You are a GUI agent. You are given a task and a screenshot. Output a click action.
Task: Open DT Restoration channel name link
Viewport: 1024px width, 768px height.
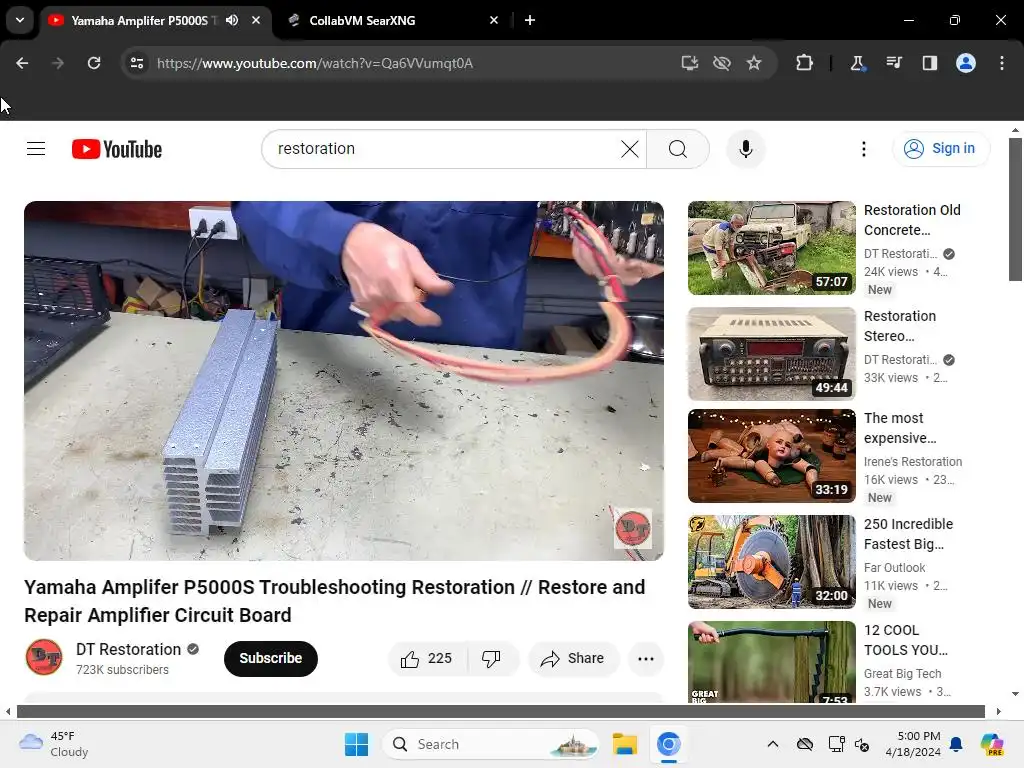[x=129, y=649]
